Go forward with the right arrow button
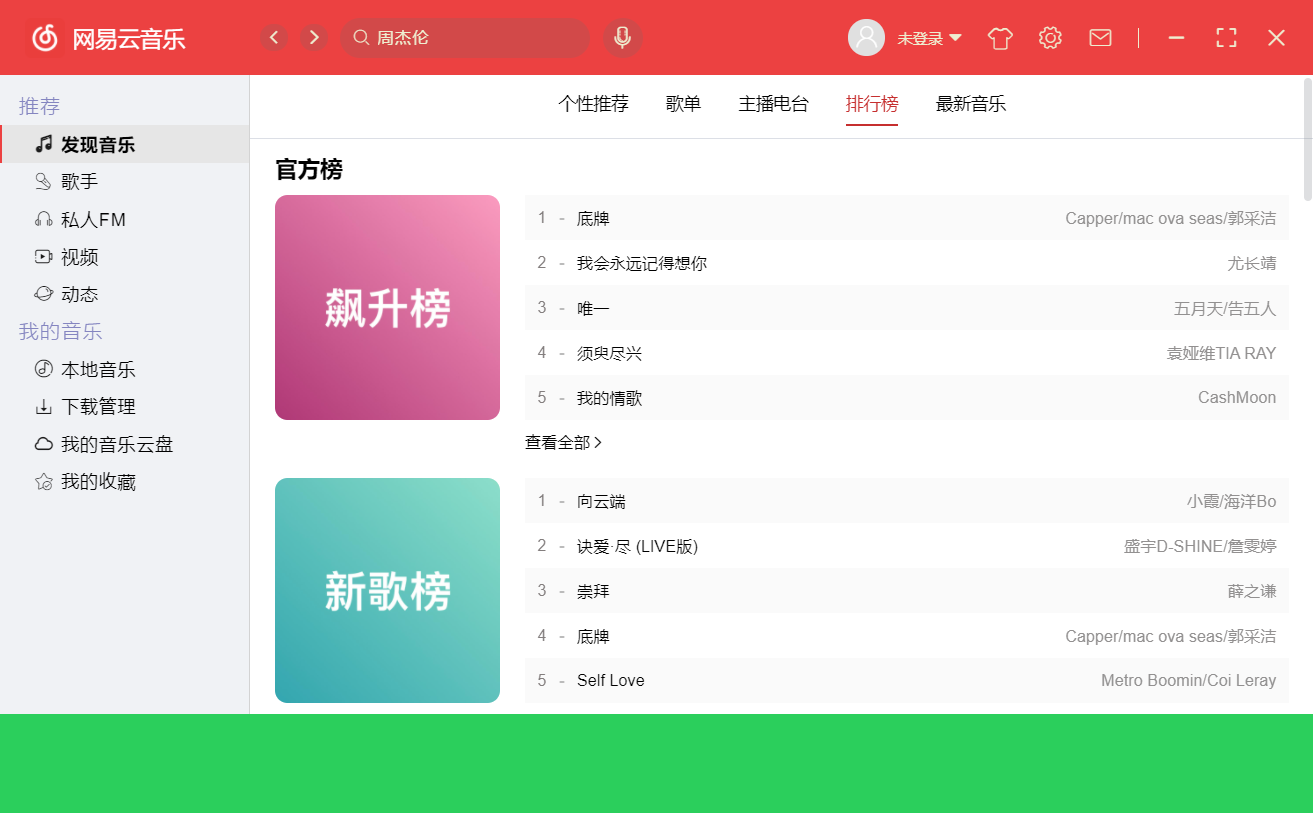 (x=314, y=38)
